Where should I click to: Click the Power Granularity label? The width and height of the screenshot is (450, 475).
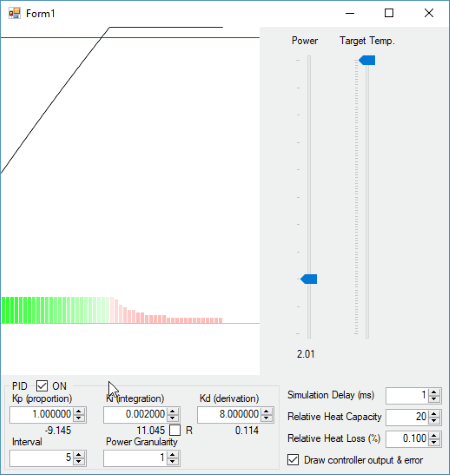pyautogui.click(x=142, y=442)
